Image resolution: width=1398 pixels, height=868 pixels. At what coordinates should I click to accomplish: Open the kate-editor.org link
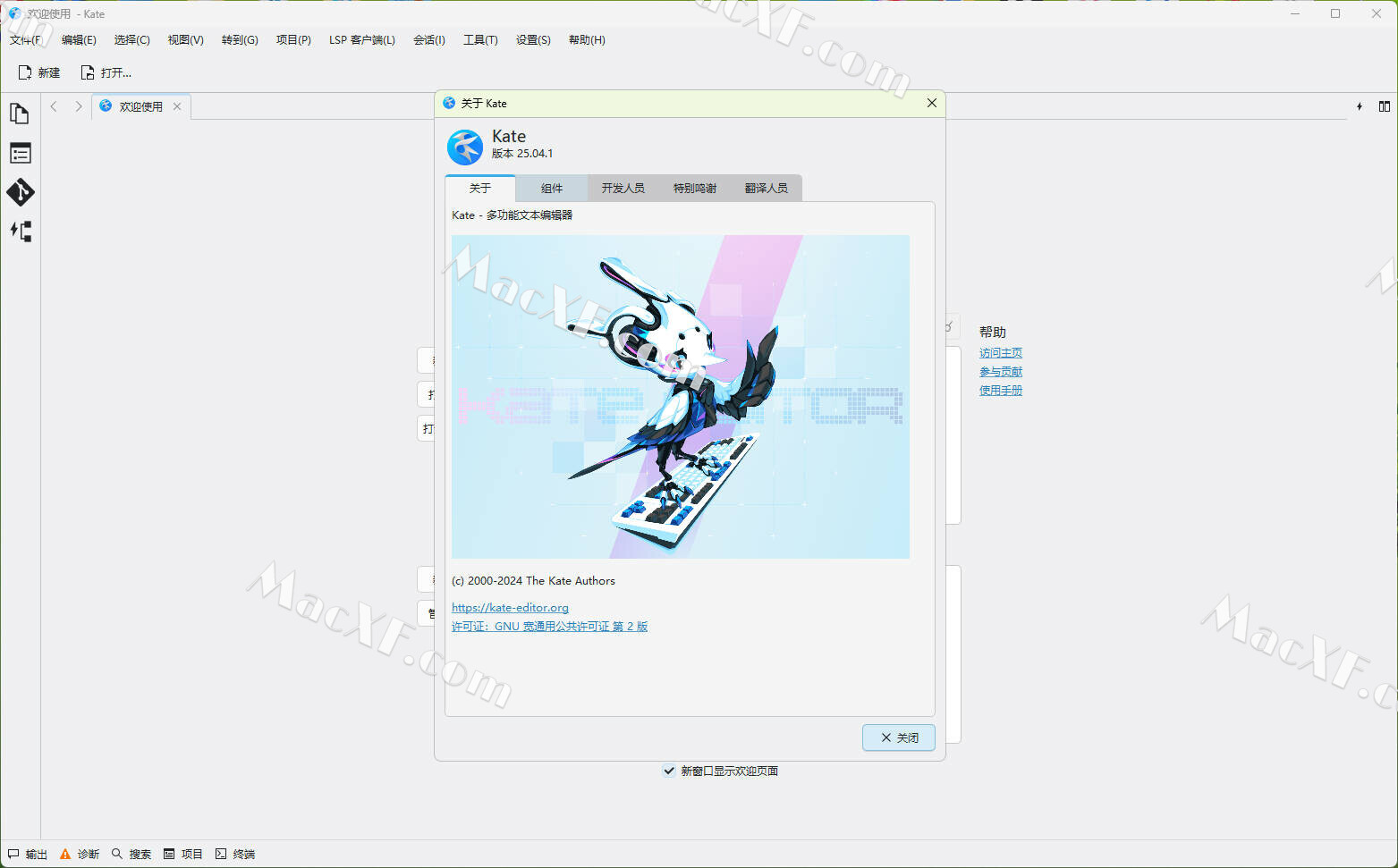(510, 608)
